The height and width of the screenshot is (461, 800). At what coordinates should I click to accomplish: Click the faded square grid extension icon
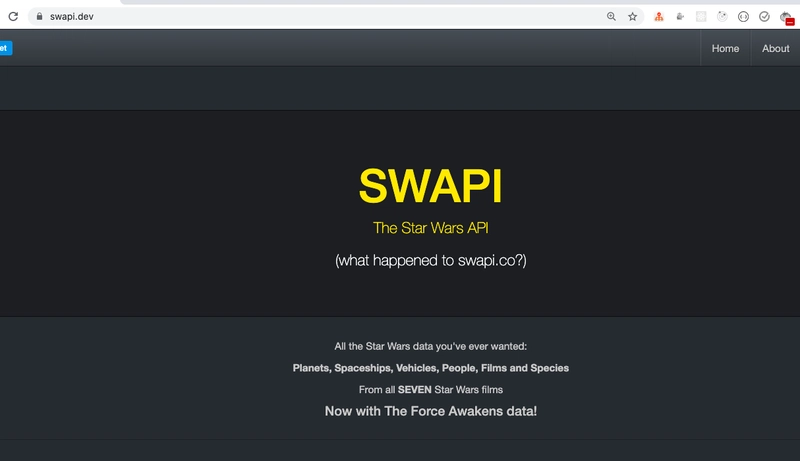point(701,16)
